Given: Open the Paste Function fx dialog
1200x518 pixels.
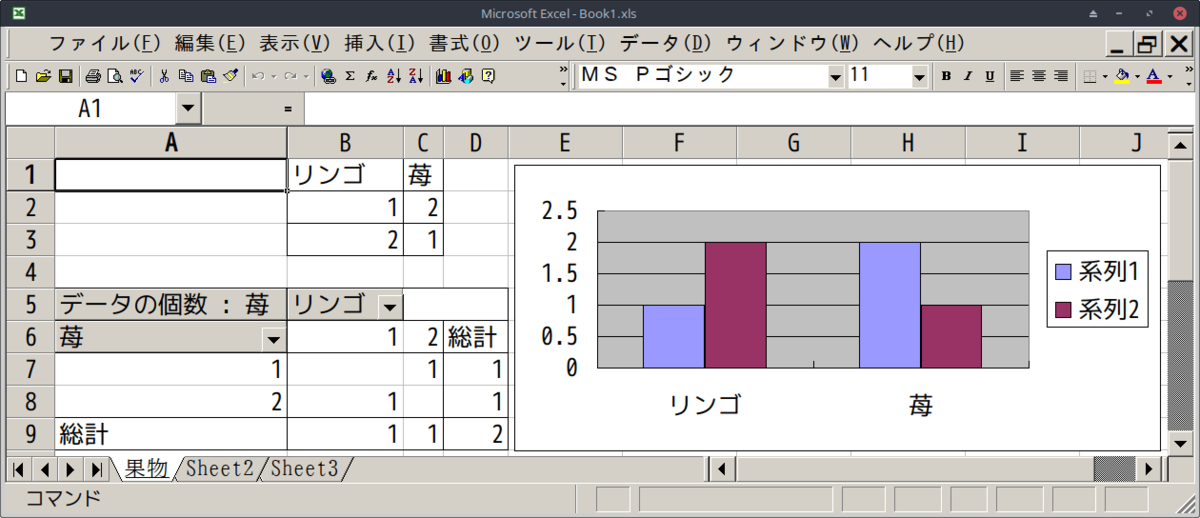Looking at the screenshot, I should [x=371, y=76].
